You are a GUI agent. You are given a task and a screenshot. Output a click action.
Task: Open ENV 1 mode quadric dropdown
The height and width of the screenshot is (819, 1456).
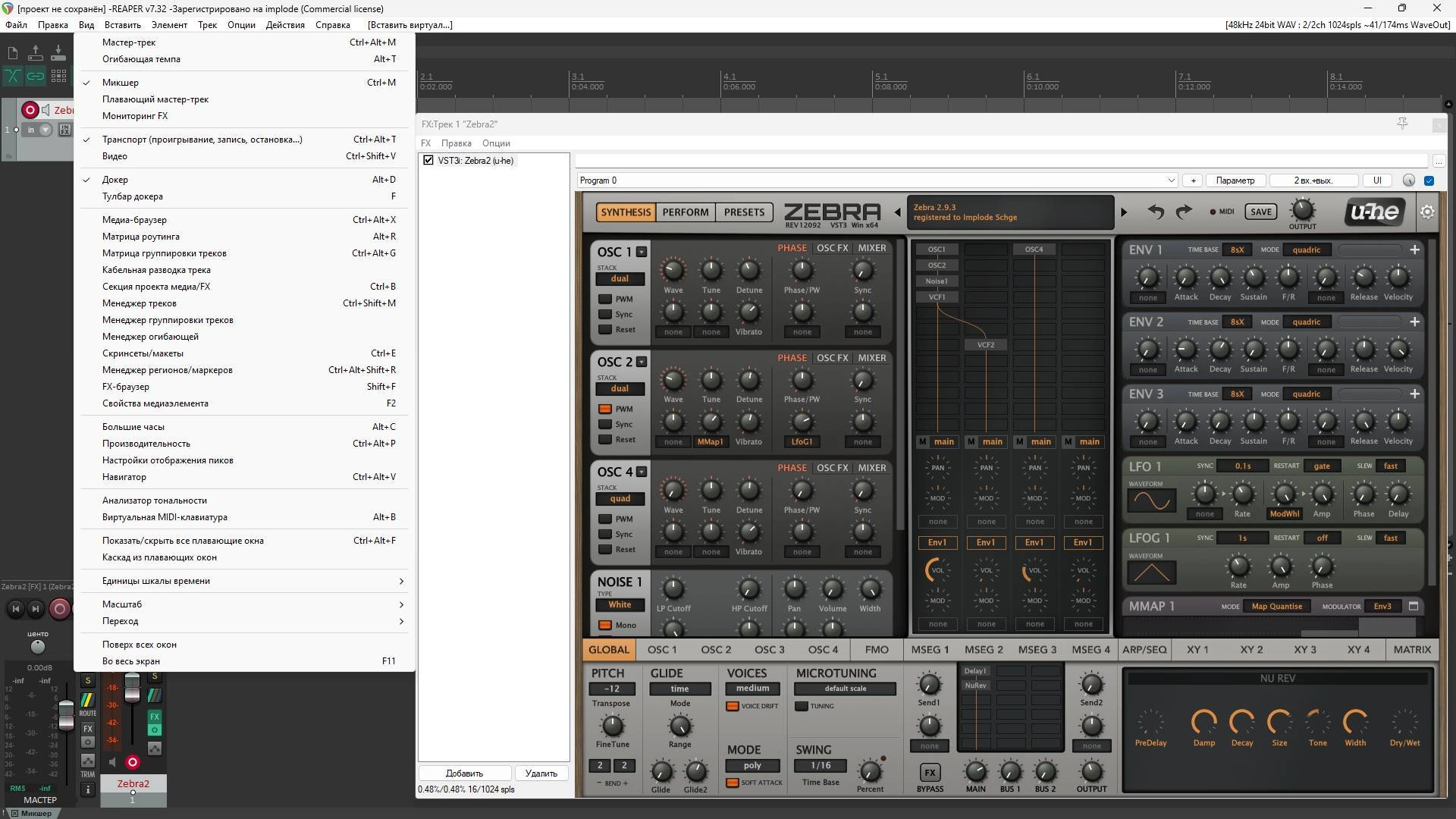pyautogui.click(x=1306, y=249)
